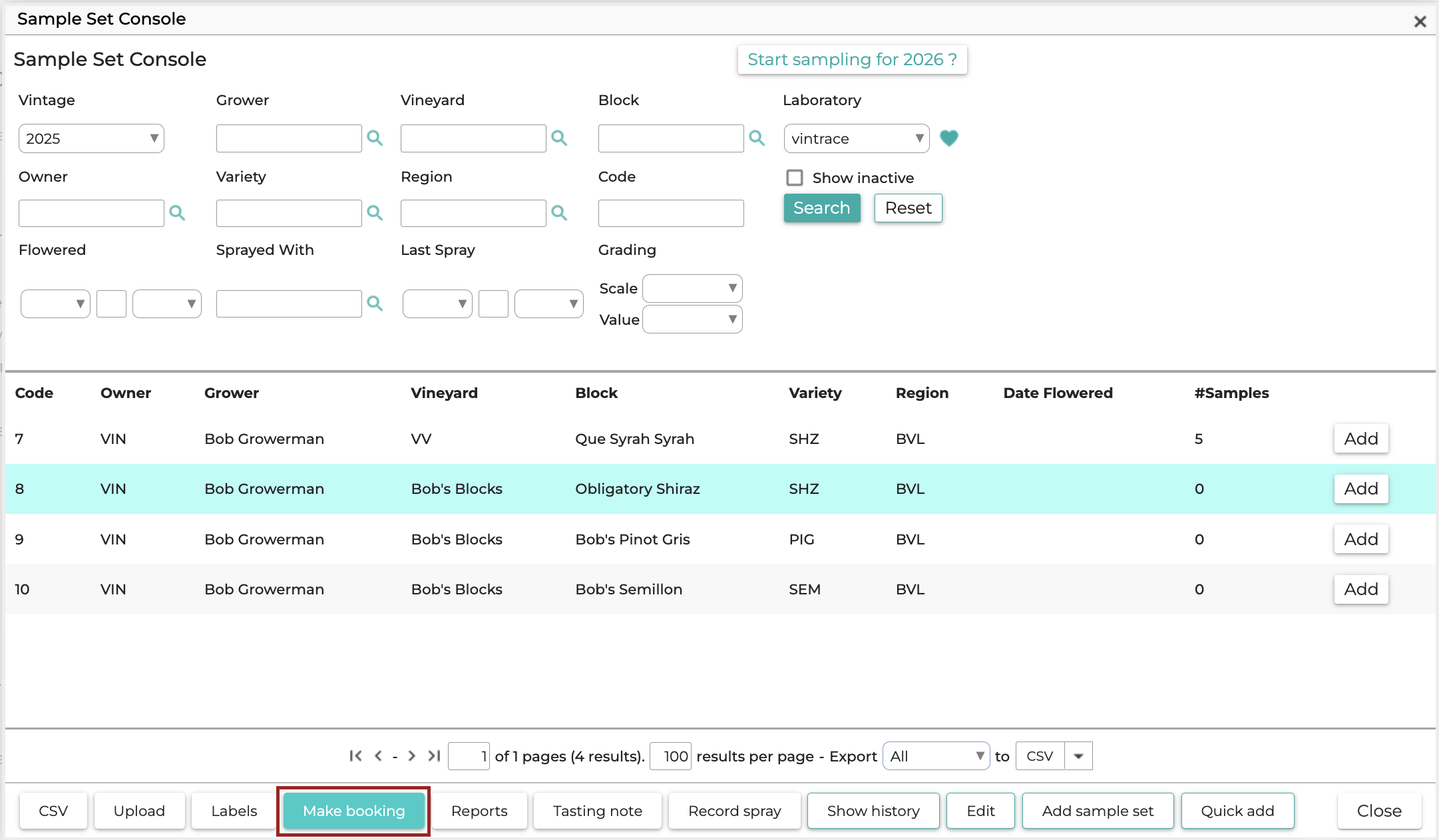
Task: Sort by the Vineyard column header
Action: pos(444,393)
